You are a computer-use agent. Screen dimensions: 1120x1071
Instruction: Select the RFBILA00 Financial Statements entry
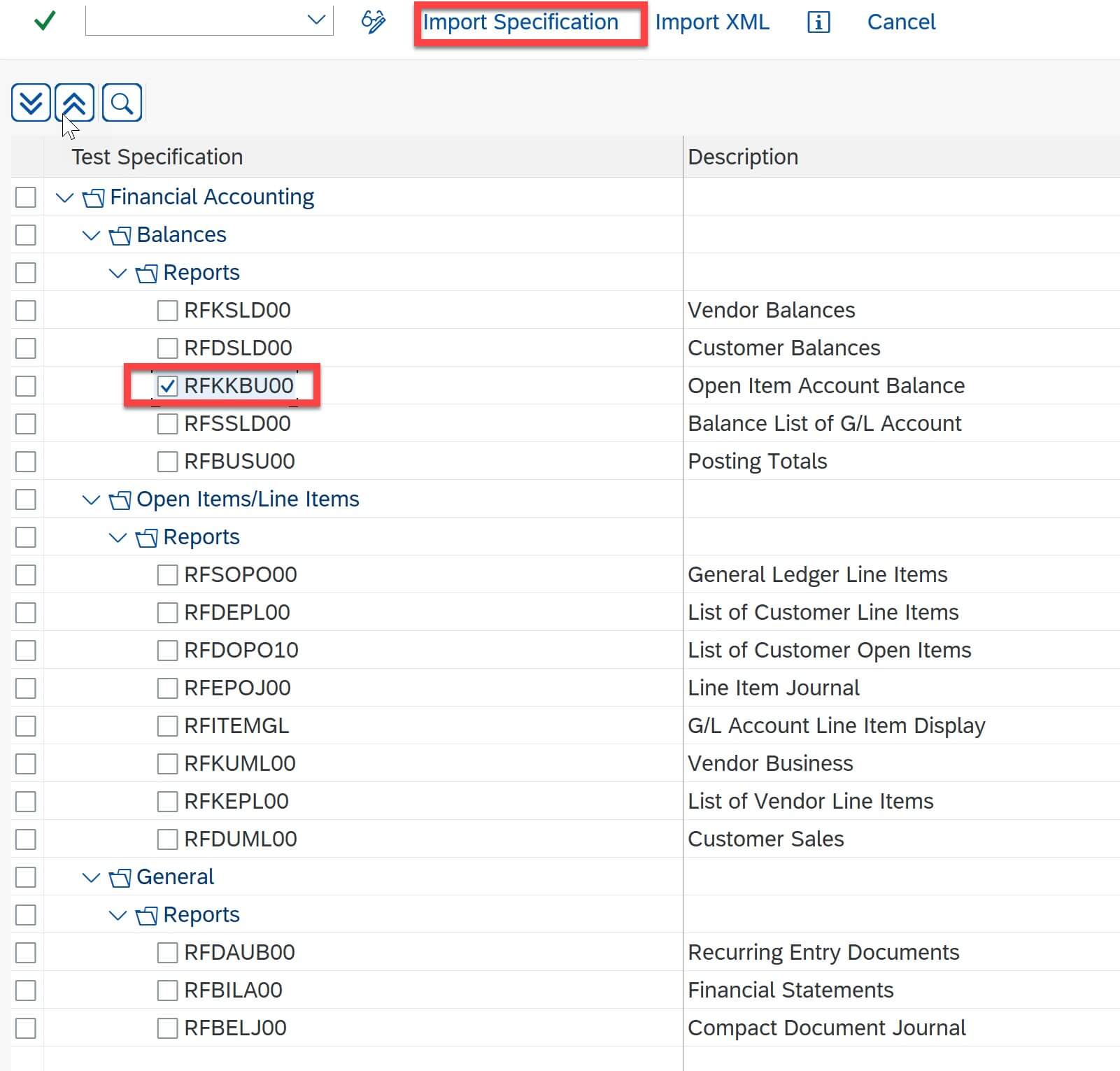[x=231, y=989]
